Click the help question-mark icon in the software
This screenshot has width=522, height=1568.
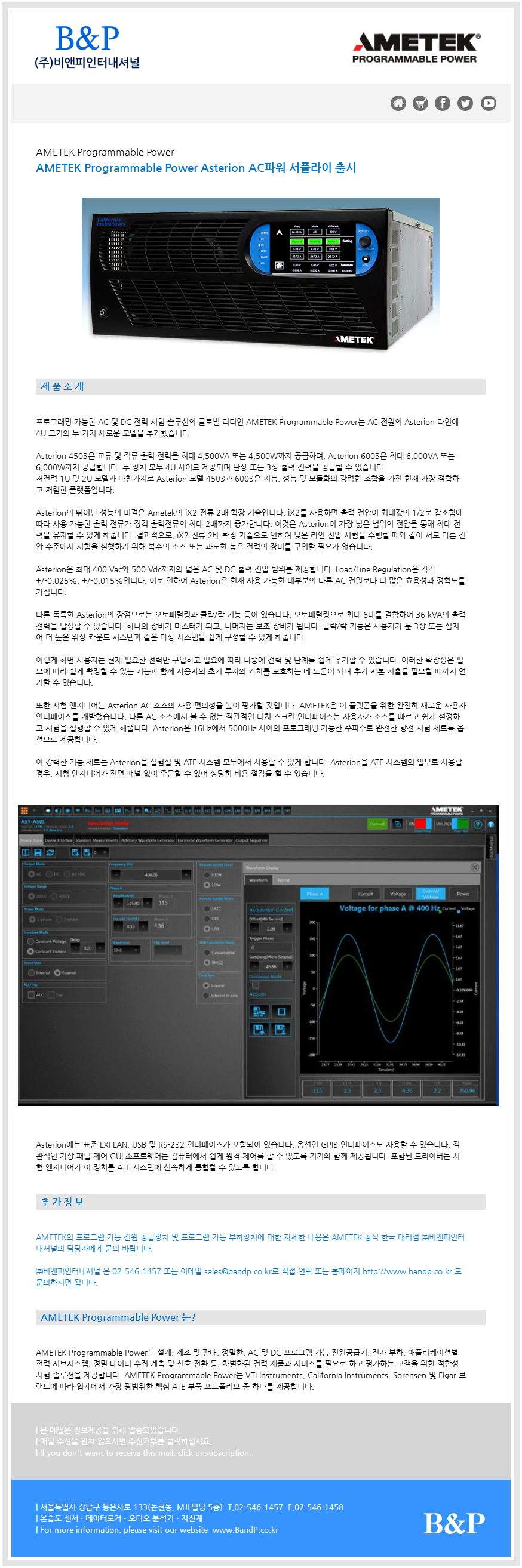478,824
